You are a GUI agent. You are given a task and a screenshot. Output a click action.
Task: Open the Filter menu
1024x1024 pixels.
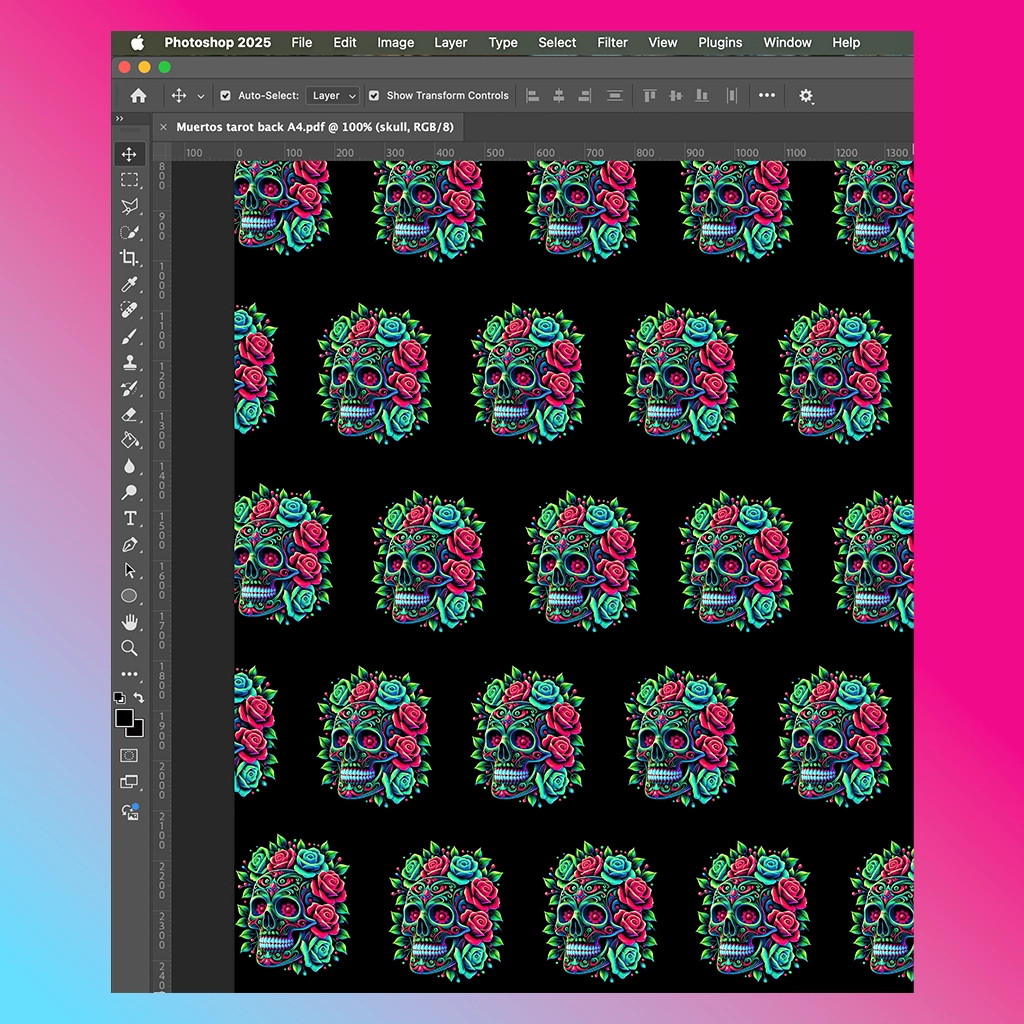613,42
